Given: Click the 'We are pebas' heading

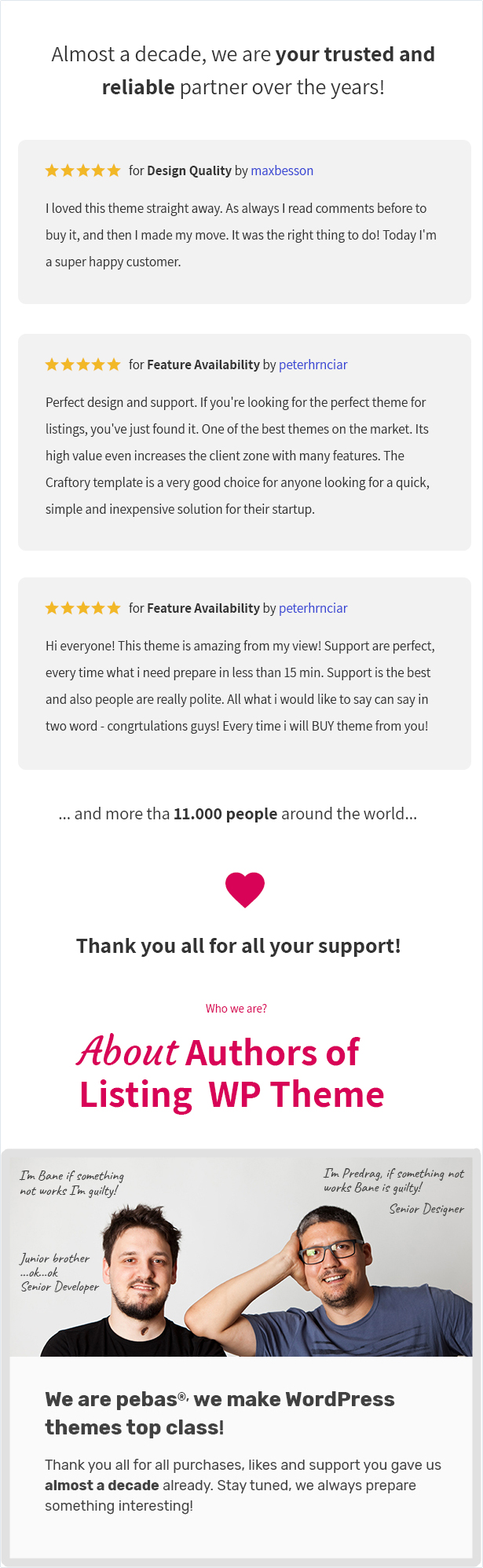Looking at the screenshot, I should tap(220, 1413).
